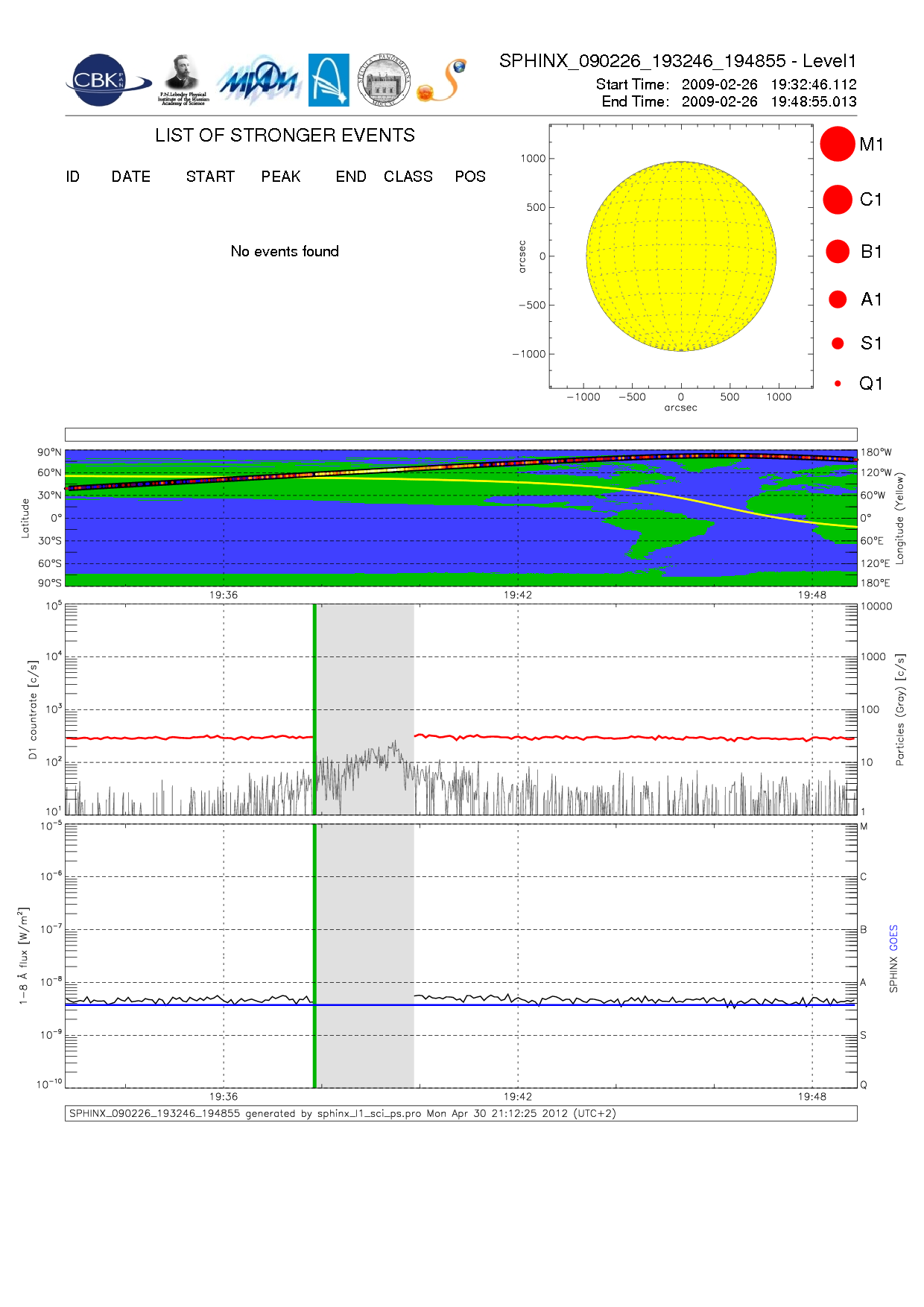Screen dimensions: 924x1307
Task: Click the blue MIFI wave logo
Action: click(259, 80)
